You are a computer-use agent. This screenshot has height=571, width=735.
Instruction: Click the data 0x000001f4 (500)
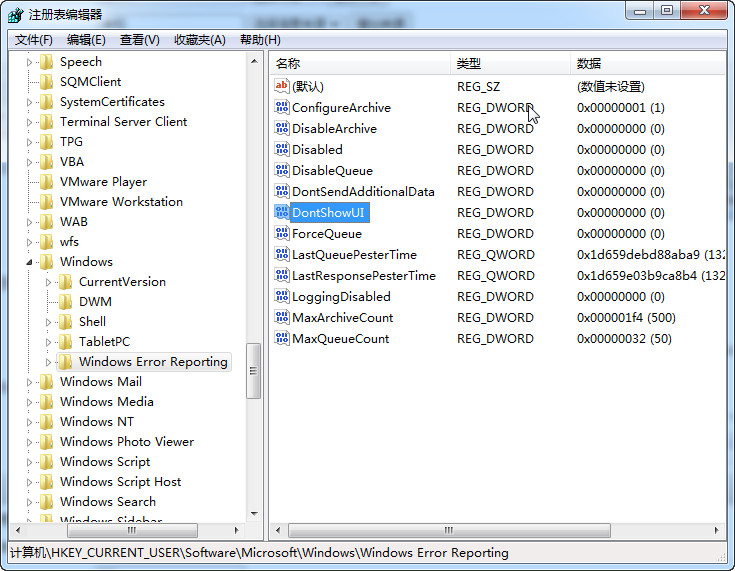tap(626, 318)
